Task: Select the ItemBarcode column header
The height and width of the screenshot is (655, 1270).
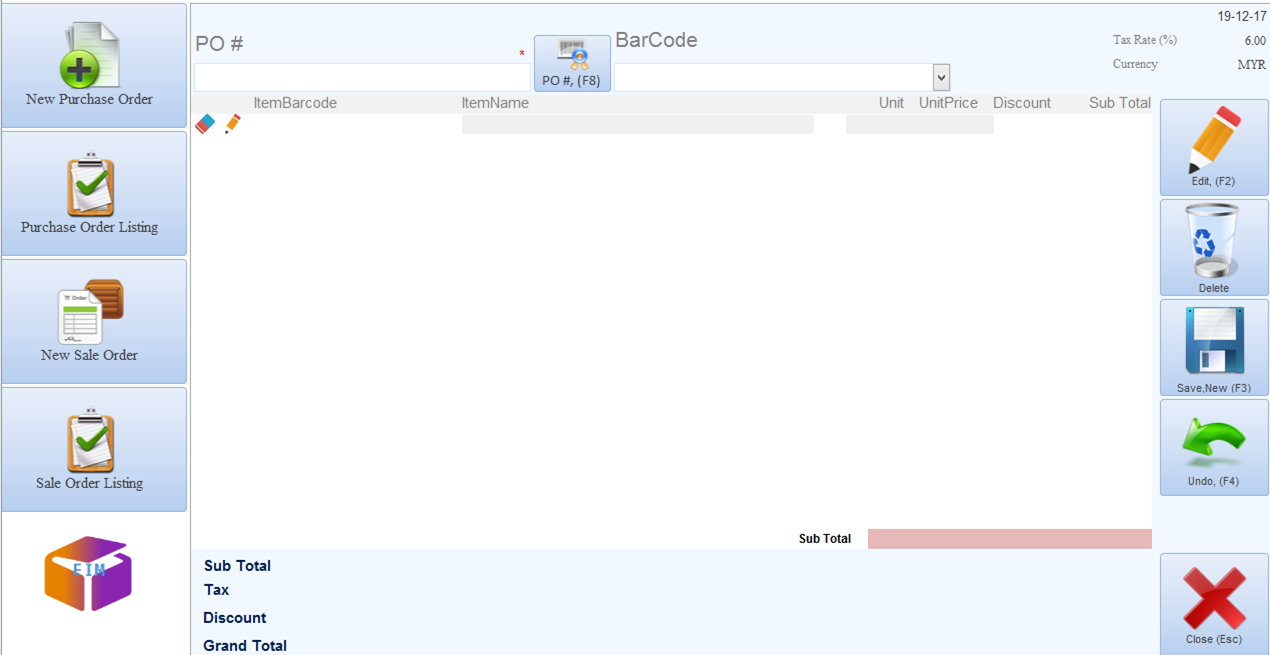Action: tap(295, 103)
